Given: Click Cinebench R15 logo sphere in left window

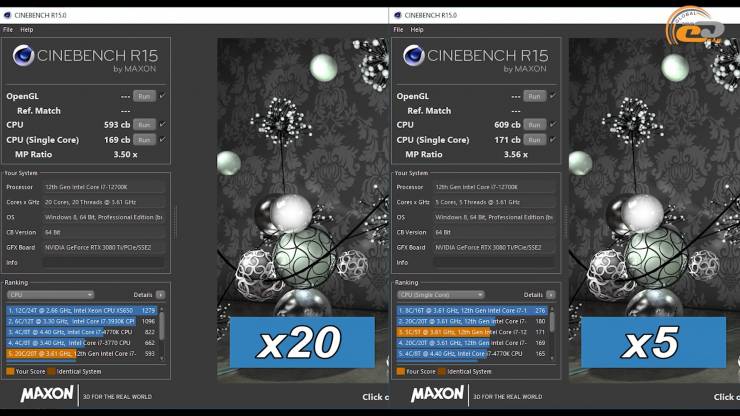Looking at the screenshot, I should tap(23, 55).
